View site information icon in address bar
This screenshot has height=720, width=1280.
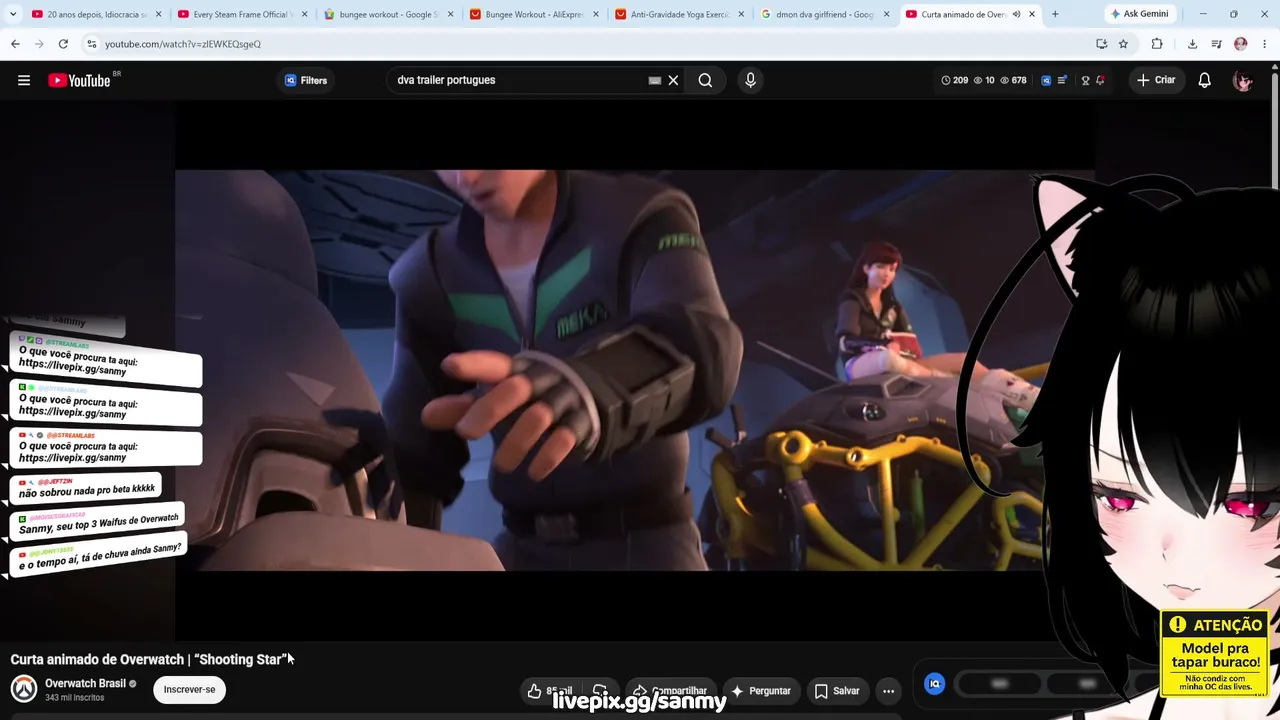(x=91, y=44)
